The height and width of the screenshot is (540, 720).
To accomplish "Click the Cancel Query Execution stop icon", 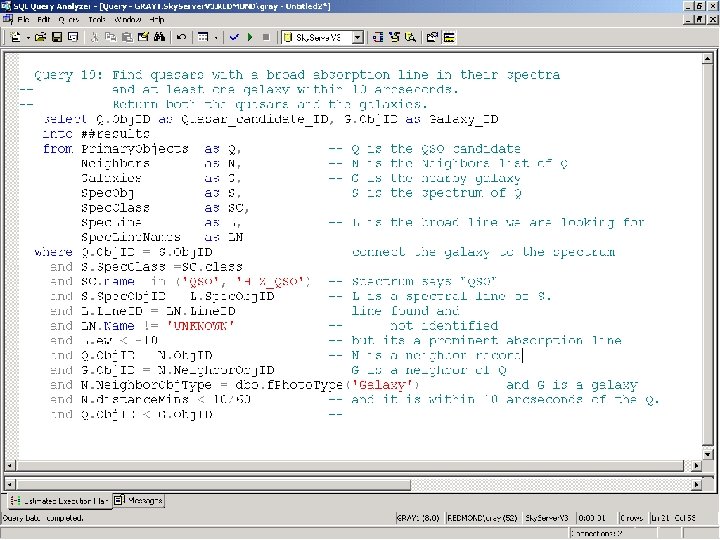I will pos(266,38).
